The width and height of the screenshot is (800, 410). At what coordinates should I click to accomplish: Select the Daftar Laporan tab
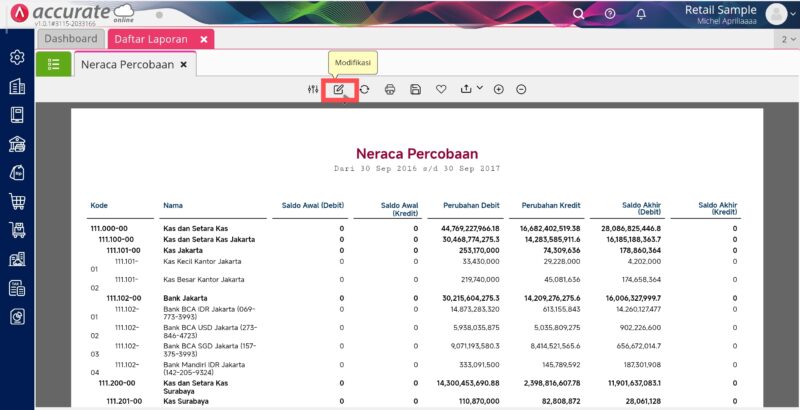(152, 39)
